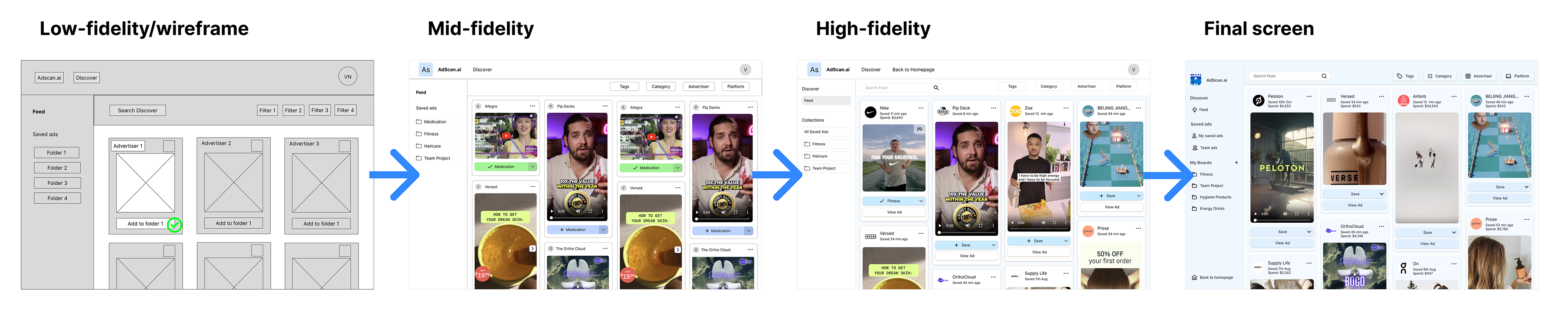1568x317 pixels.
Task: Click VN avatar circle in wireframe
Action: click(347, 77)
